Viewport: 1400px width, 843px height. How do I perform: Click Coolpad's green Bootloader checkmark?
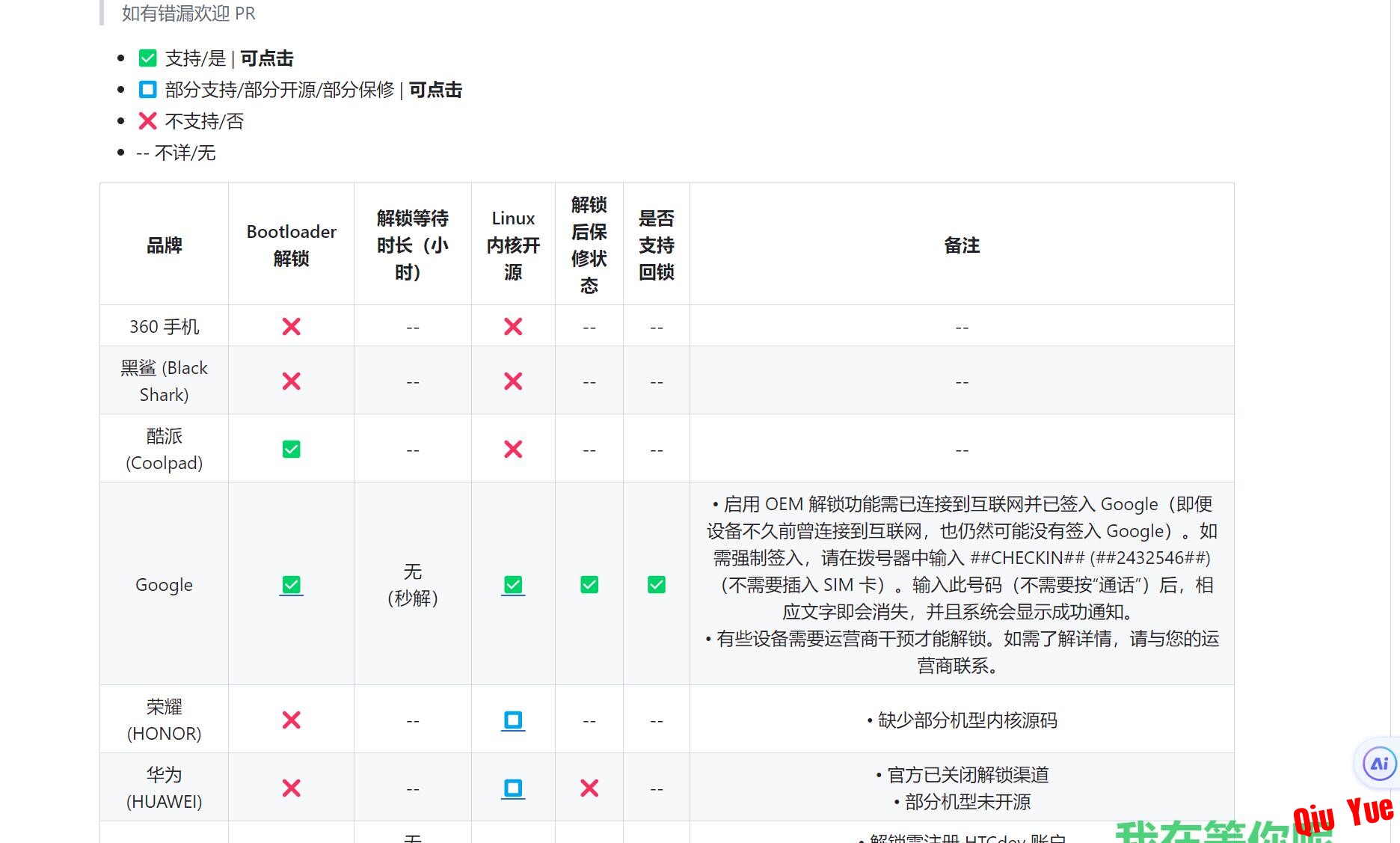coord(291,450)
